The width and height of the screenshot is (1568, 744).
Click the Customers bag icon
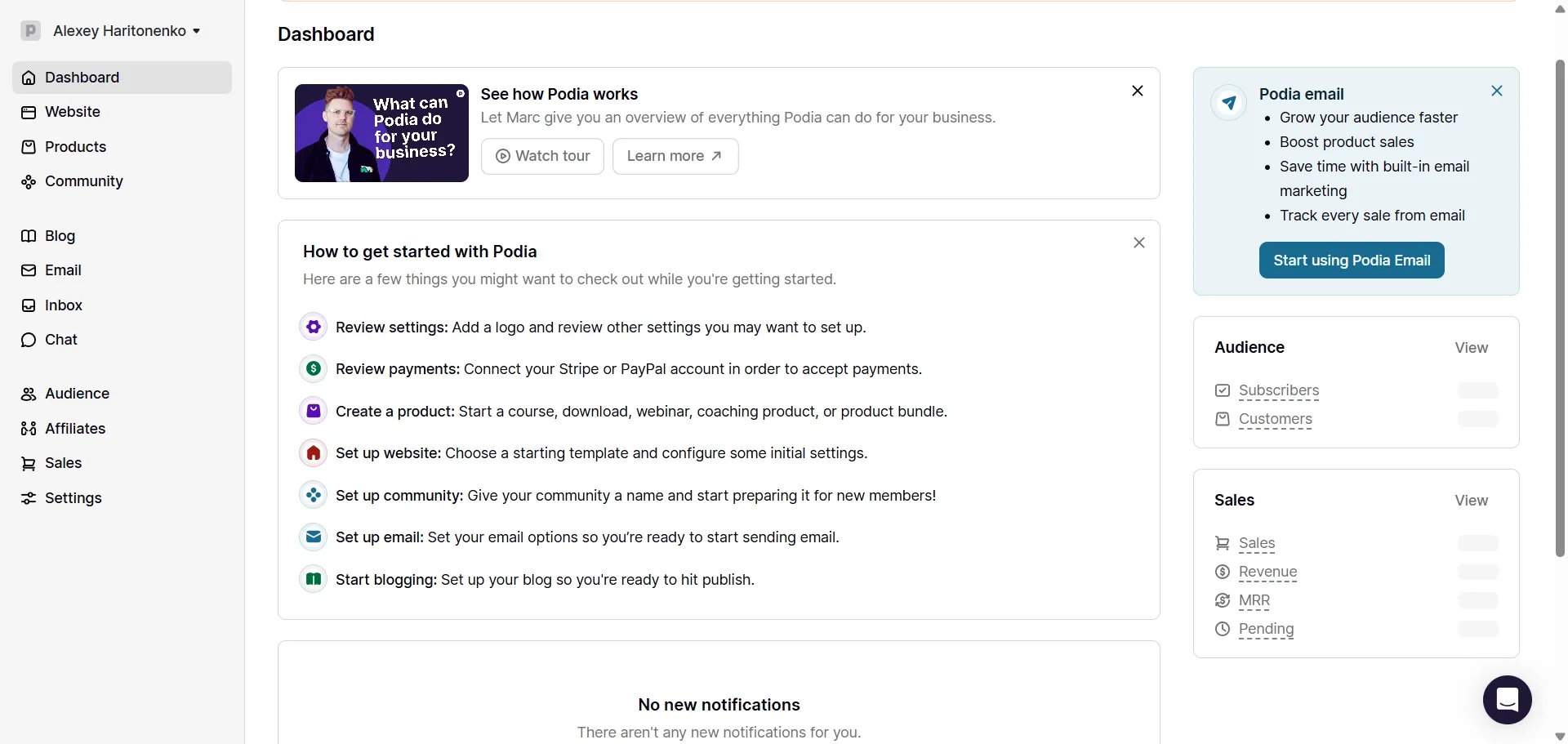(1223, 419)
